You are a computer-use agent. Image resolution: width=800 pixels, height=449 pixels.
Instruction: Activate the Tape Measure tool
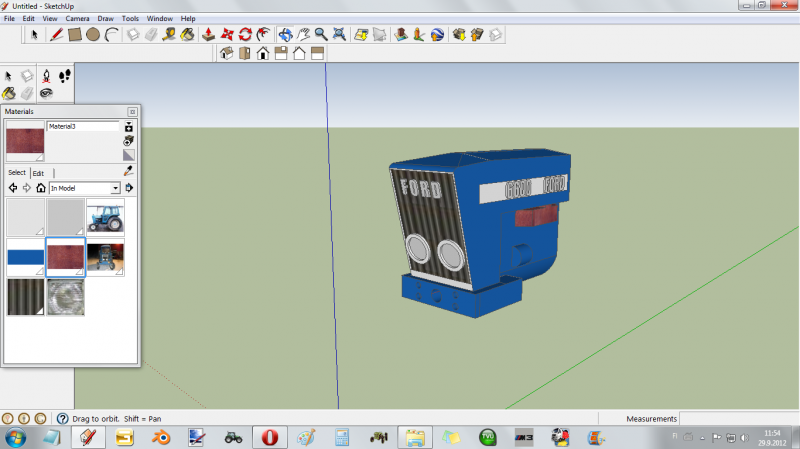169,35
